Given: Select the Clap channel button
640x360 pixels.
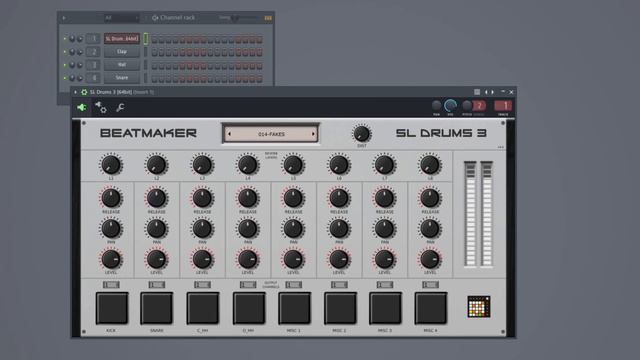Looking at the screenshot, I should pyautogui.click(x=122, y=52).
